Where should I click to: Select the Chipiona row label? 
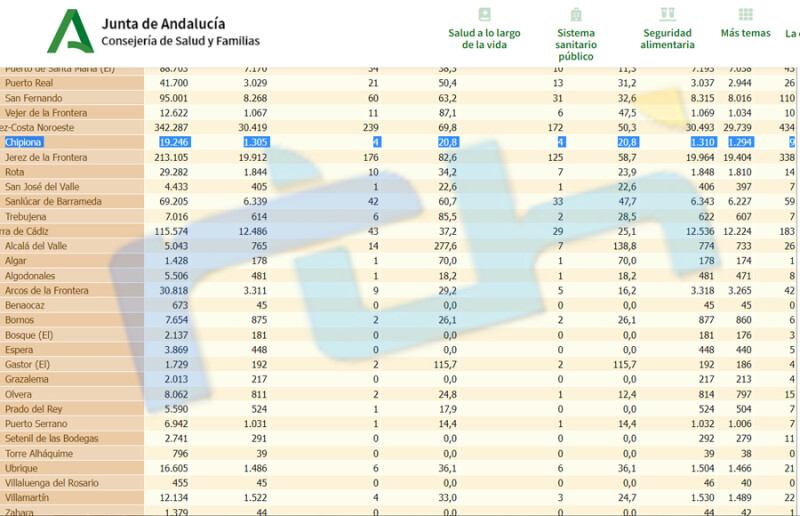(23, 142)
